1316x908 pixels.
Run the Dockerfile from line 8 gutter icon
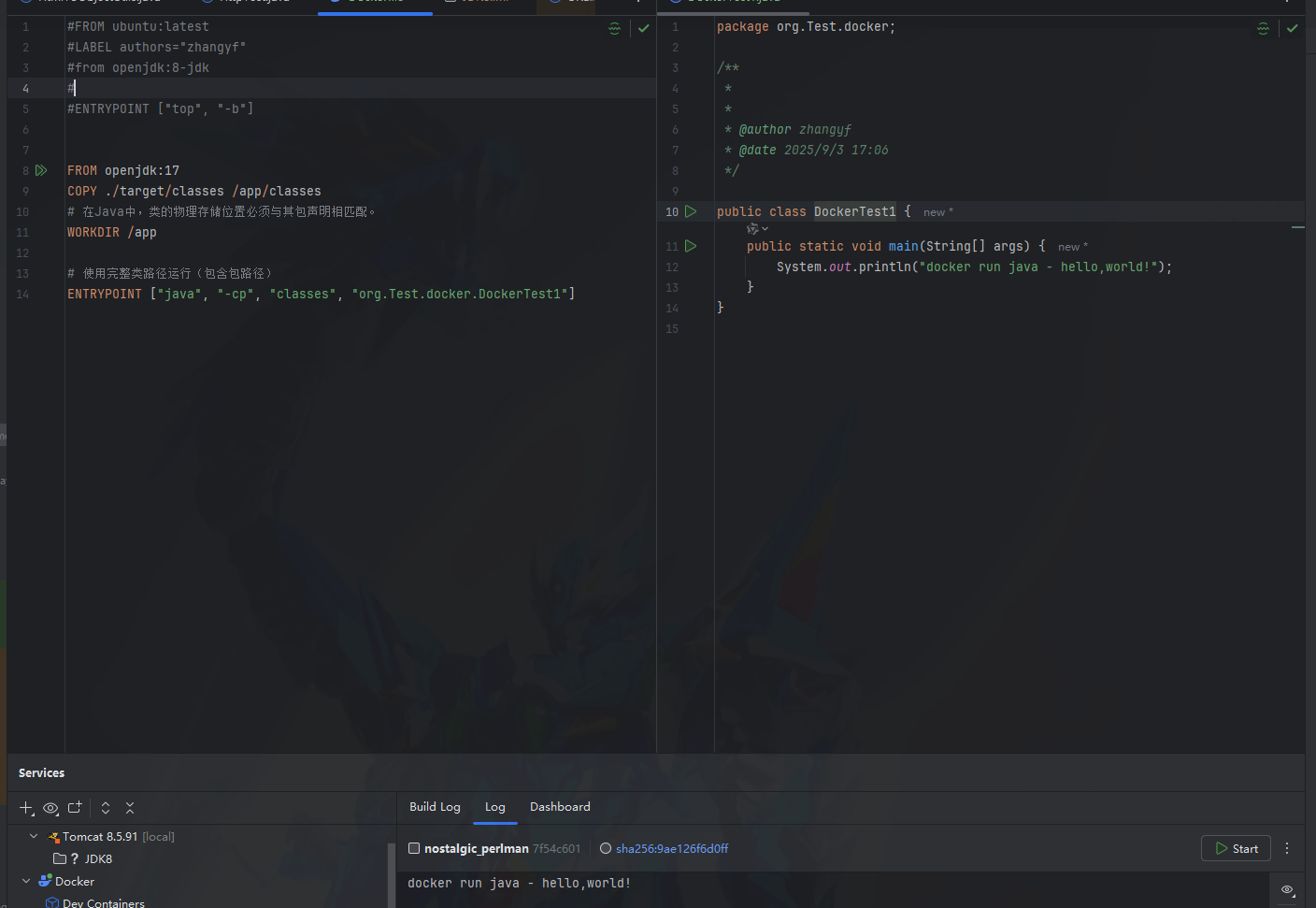click(x=41, y=170)
